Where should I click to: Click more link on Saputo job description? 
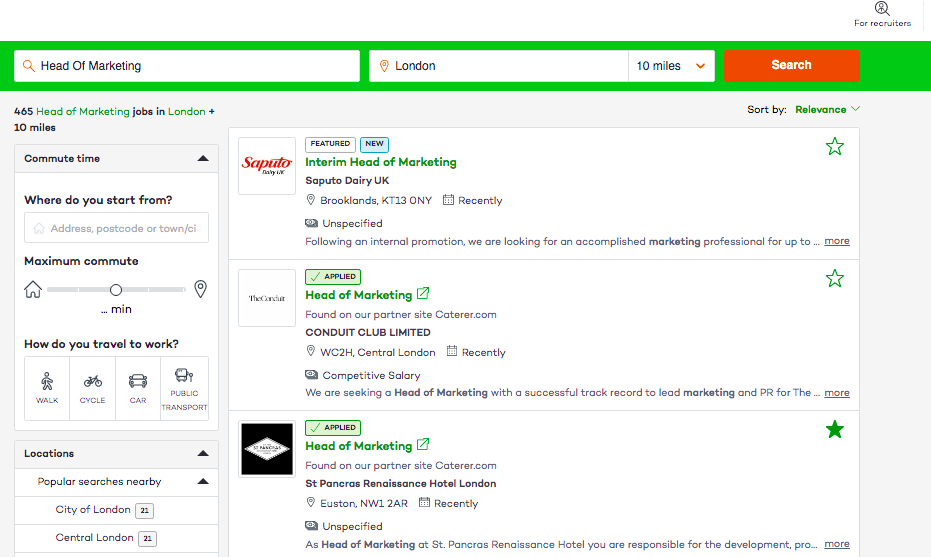tap(837, 241)
